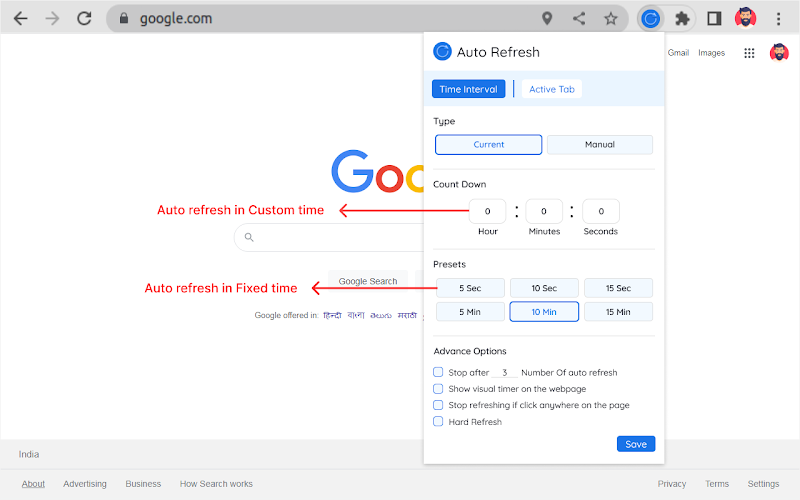Click the Stop after count field showing 3
Screen dimensions: 800x500
click(505, 372)
